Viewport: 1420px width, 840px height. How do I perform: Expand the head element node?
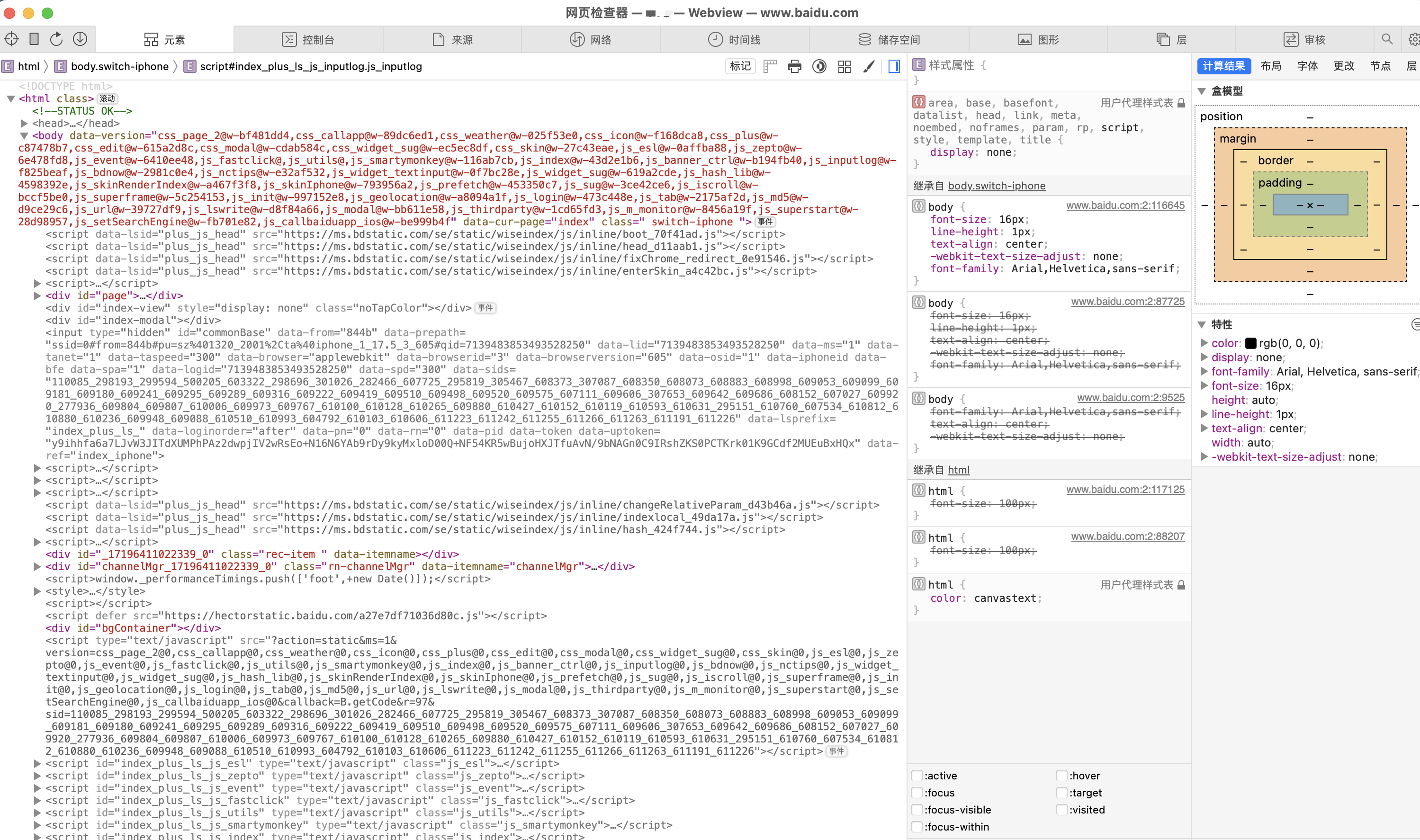point(24,123)
